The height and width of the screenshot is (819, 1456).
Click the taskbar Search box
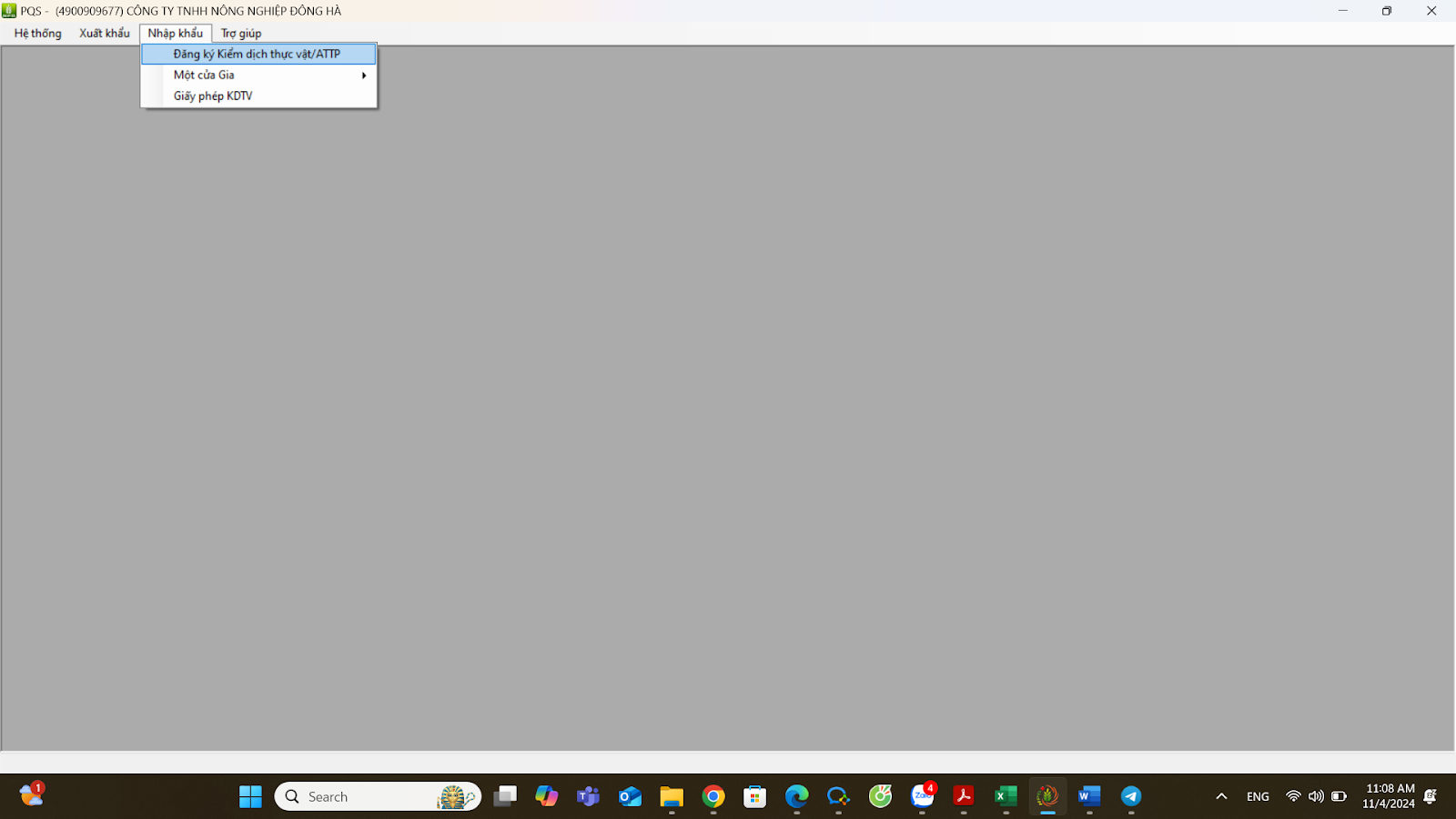[x=378, y=796]
